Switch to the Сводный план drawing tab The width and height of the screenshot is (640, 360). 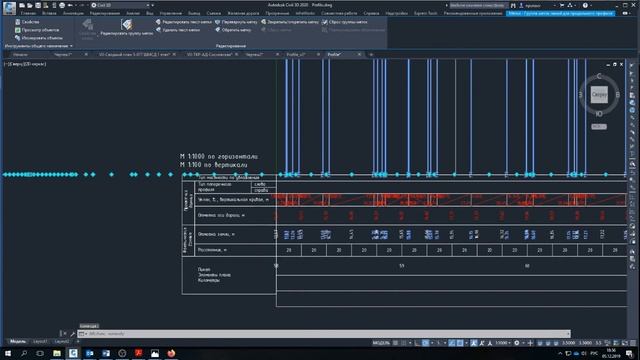coord(134,54)
